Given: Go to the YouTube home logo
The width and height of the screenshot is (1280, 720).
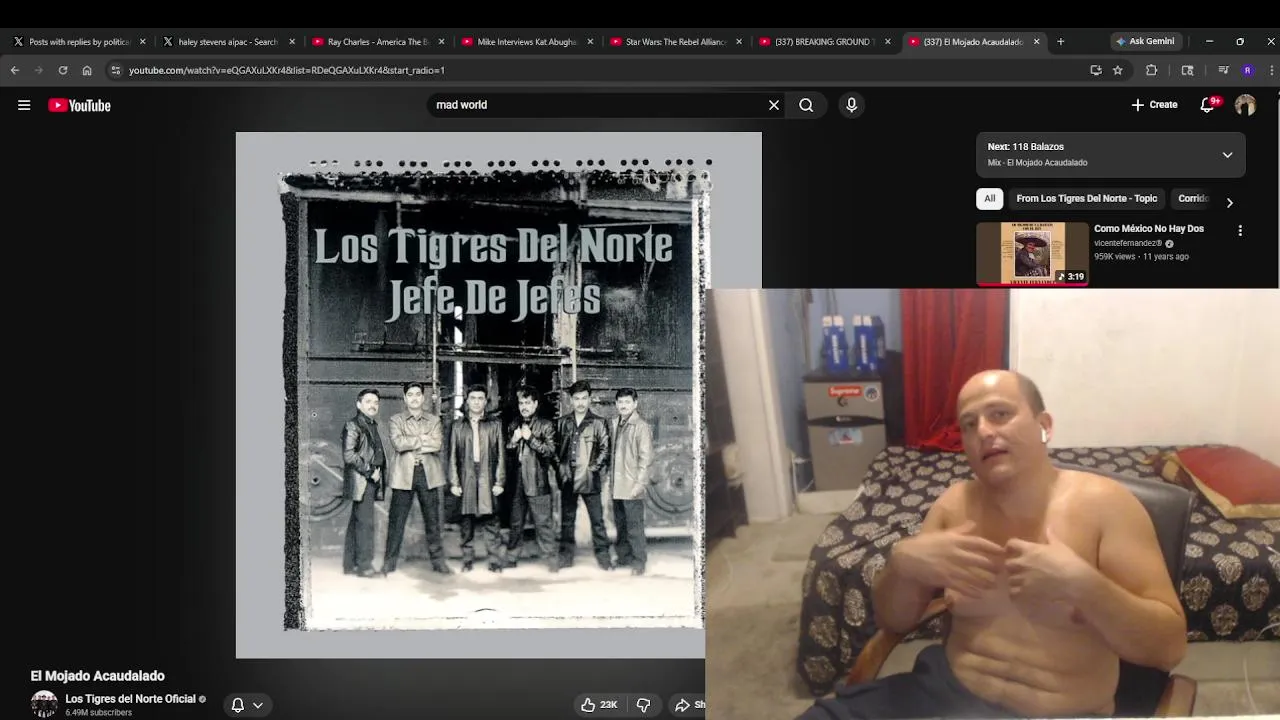Looking at the screenshot, I should [79, 105].
